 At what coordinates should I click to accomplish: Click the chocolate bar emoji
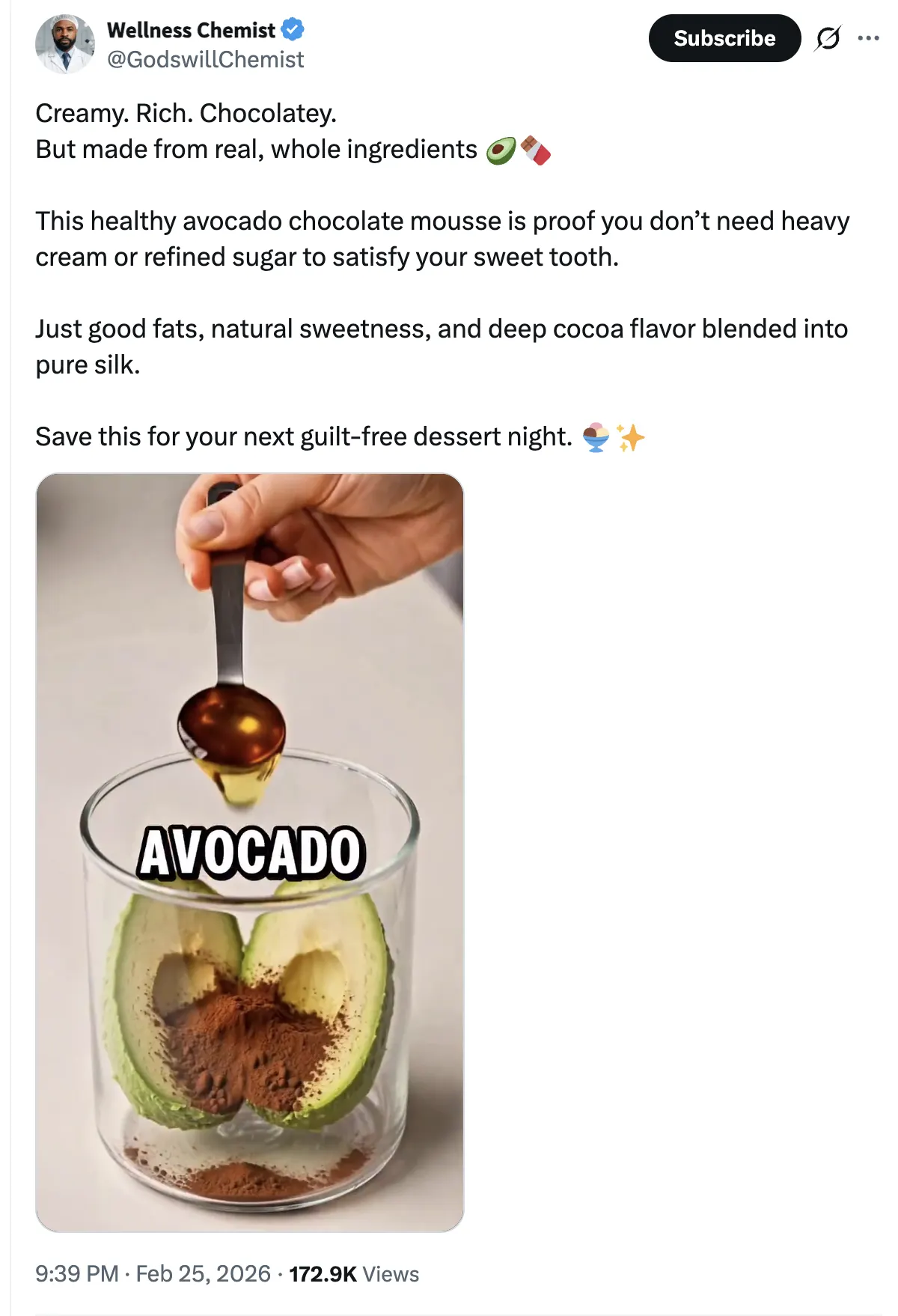[536, 150]
